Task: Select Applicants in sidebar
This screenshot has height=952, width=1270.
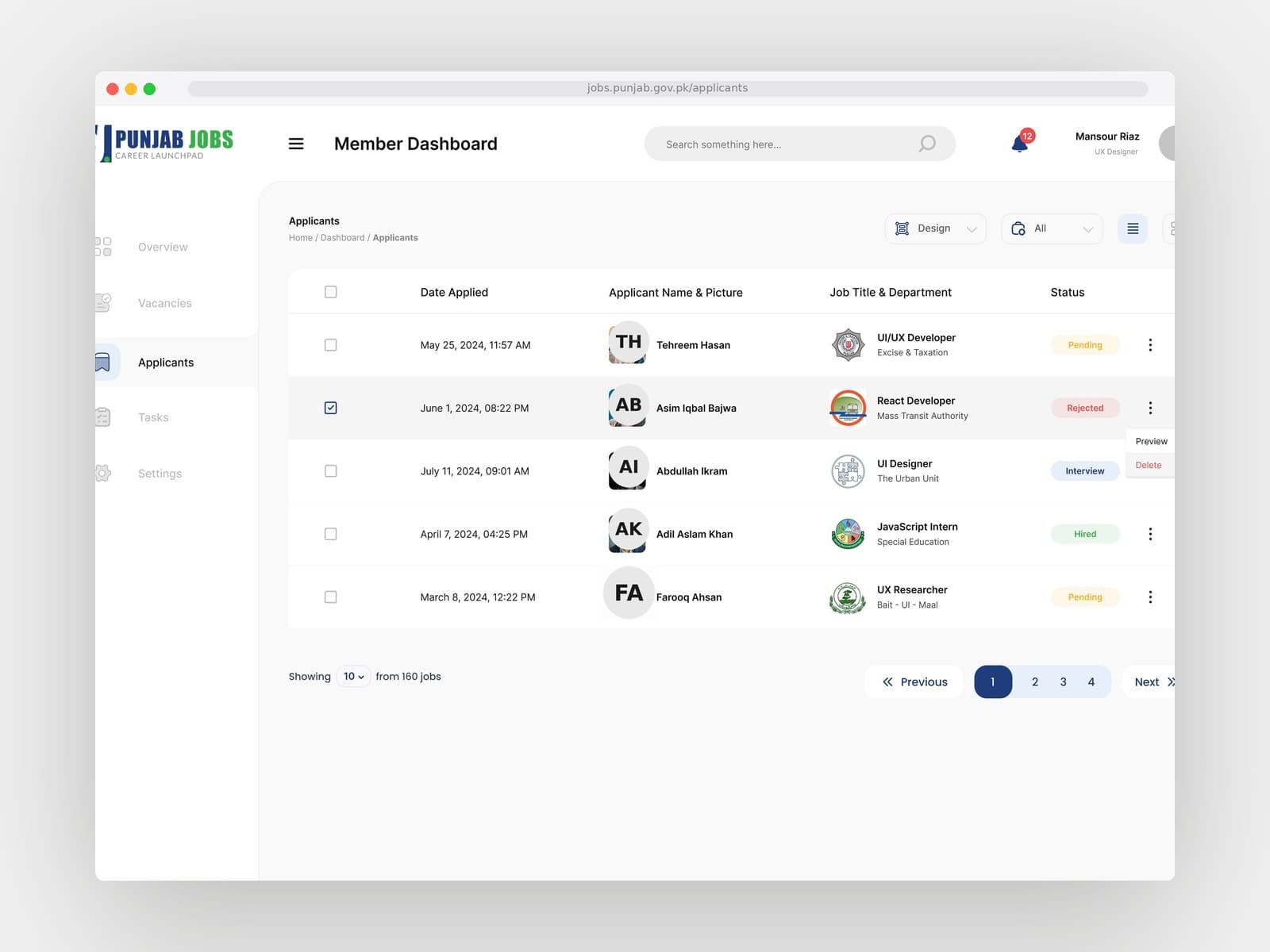Action: coord(166,363)
